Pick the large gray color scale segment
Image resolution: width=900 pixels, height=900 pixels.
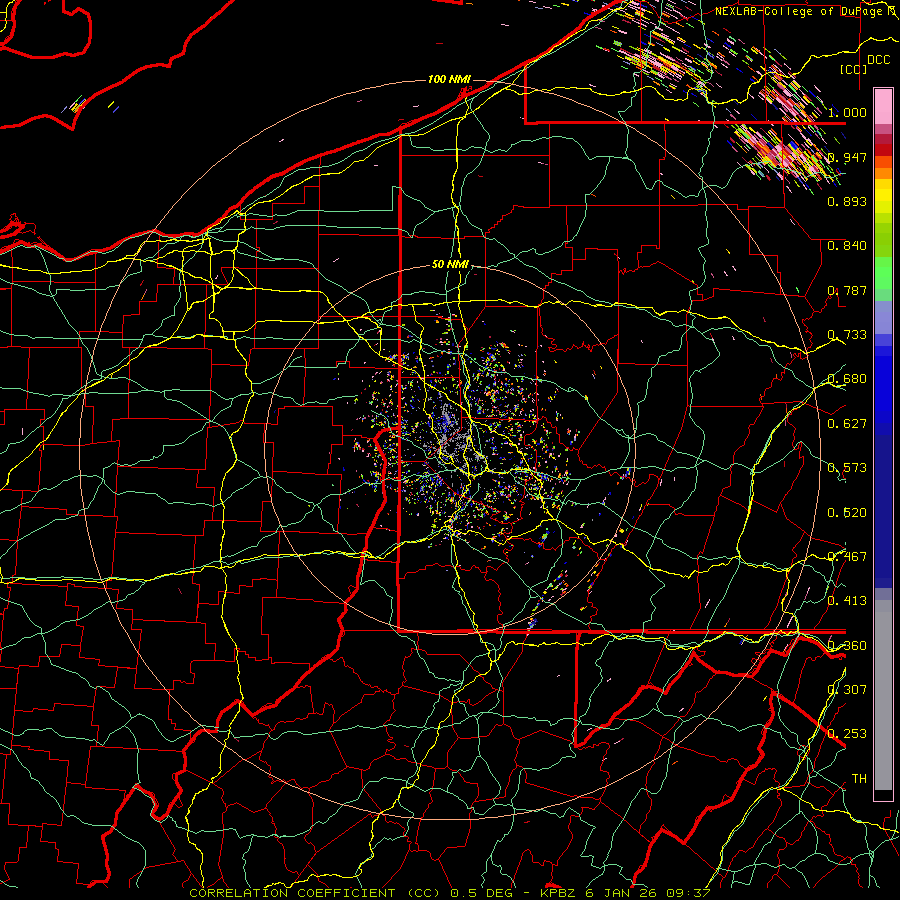[883, 695]
